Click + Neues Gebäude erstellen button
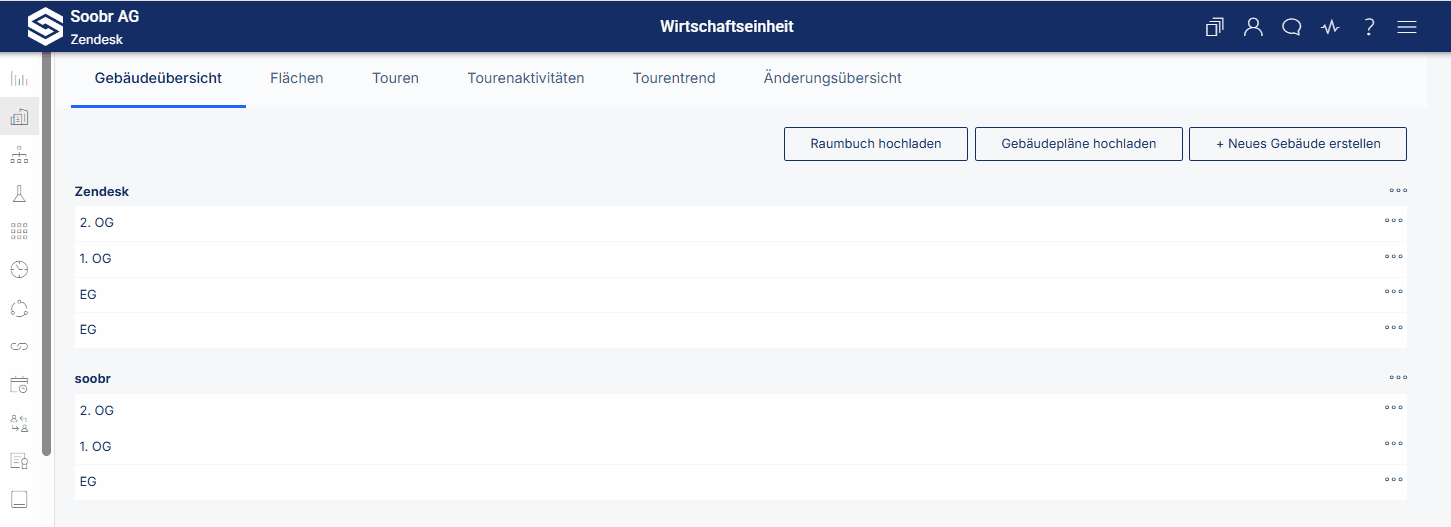 pyautogui.click(x=1298, y=144)
